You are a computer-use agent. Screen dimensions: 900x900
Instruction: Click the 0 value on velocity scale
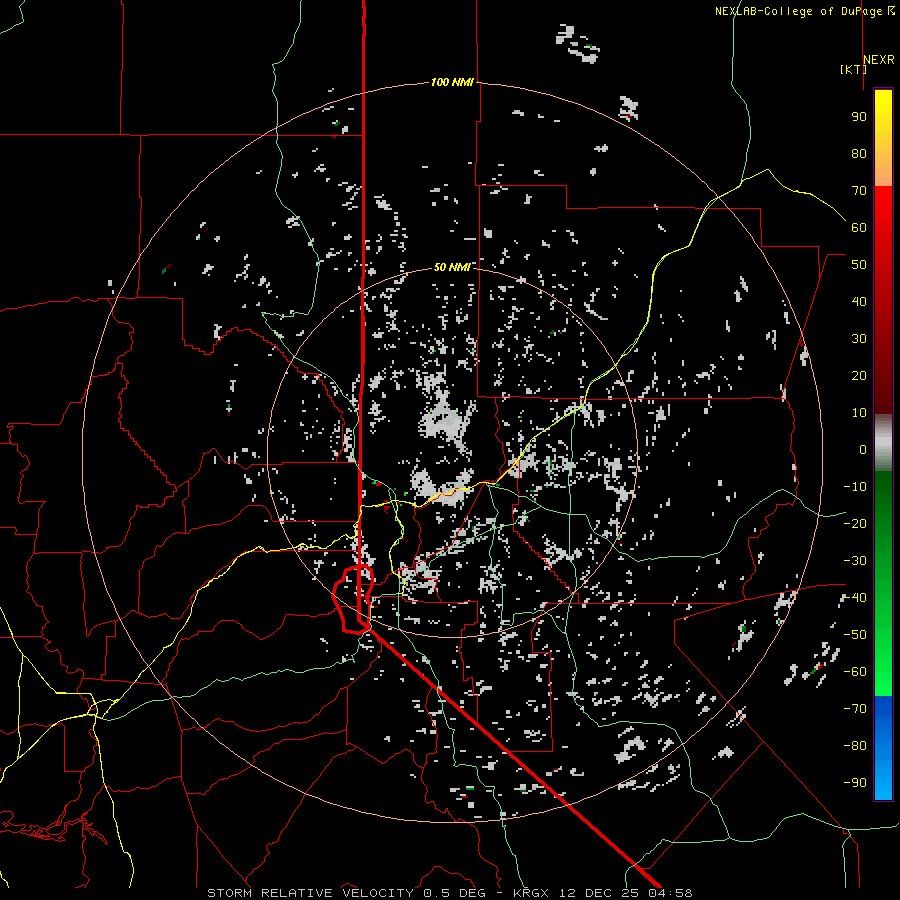point(863,449)
